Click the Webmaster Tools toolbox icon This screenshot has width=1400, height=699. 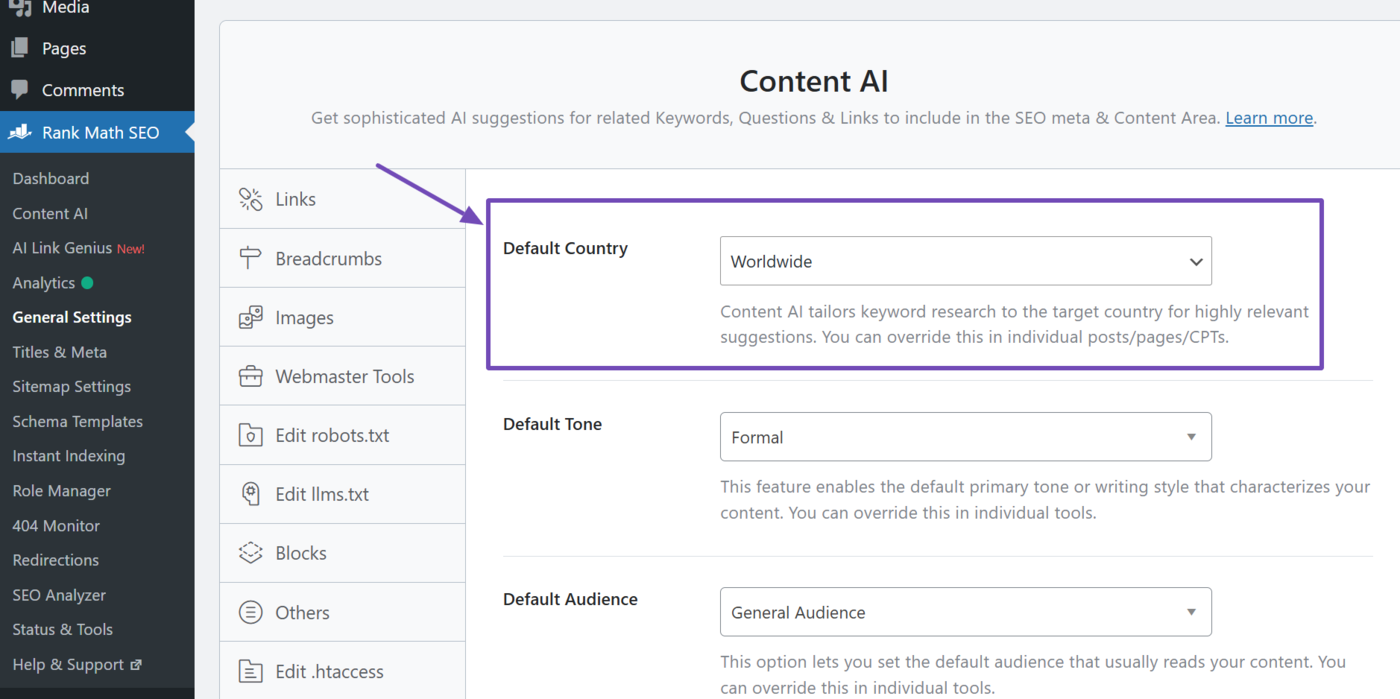pyautogui.click(x=250, y=376)
